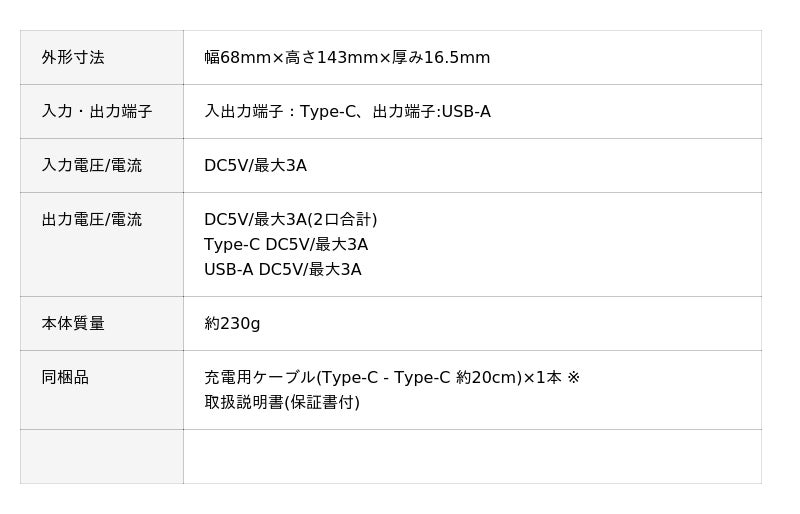
Task: Click the 外形寸法 header cell
Action: click(x=73, y=58)
